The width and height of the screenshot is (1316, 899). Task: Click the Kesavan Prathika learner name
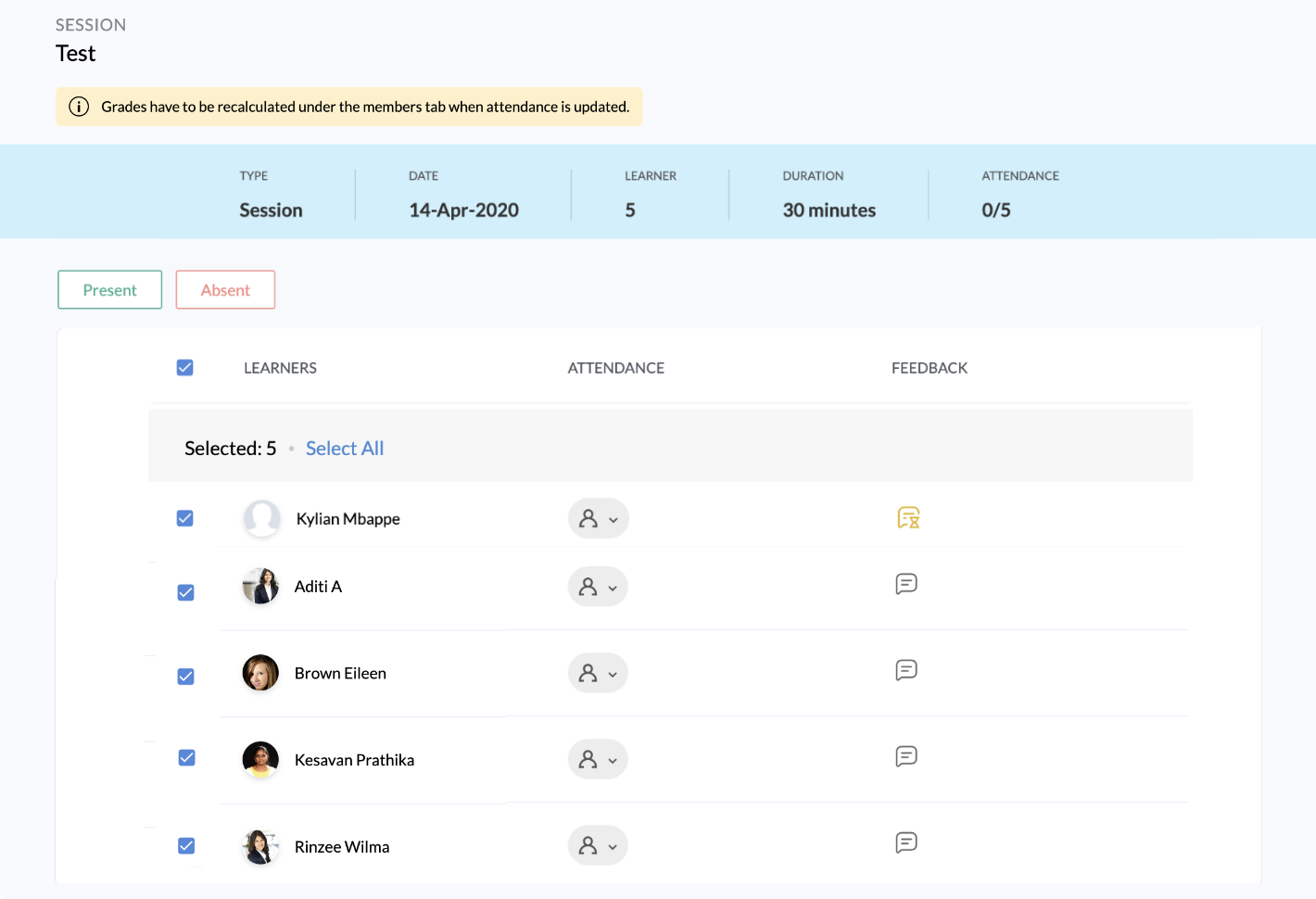coord(354,760)
